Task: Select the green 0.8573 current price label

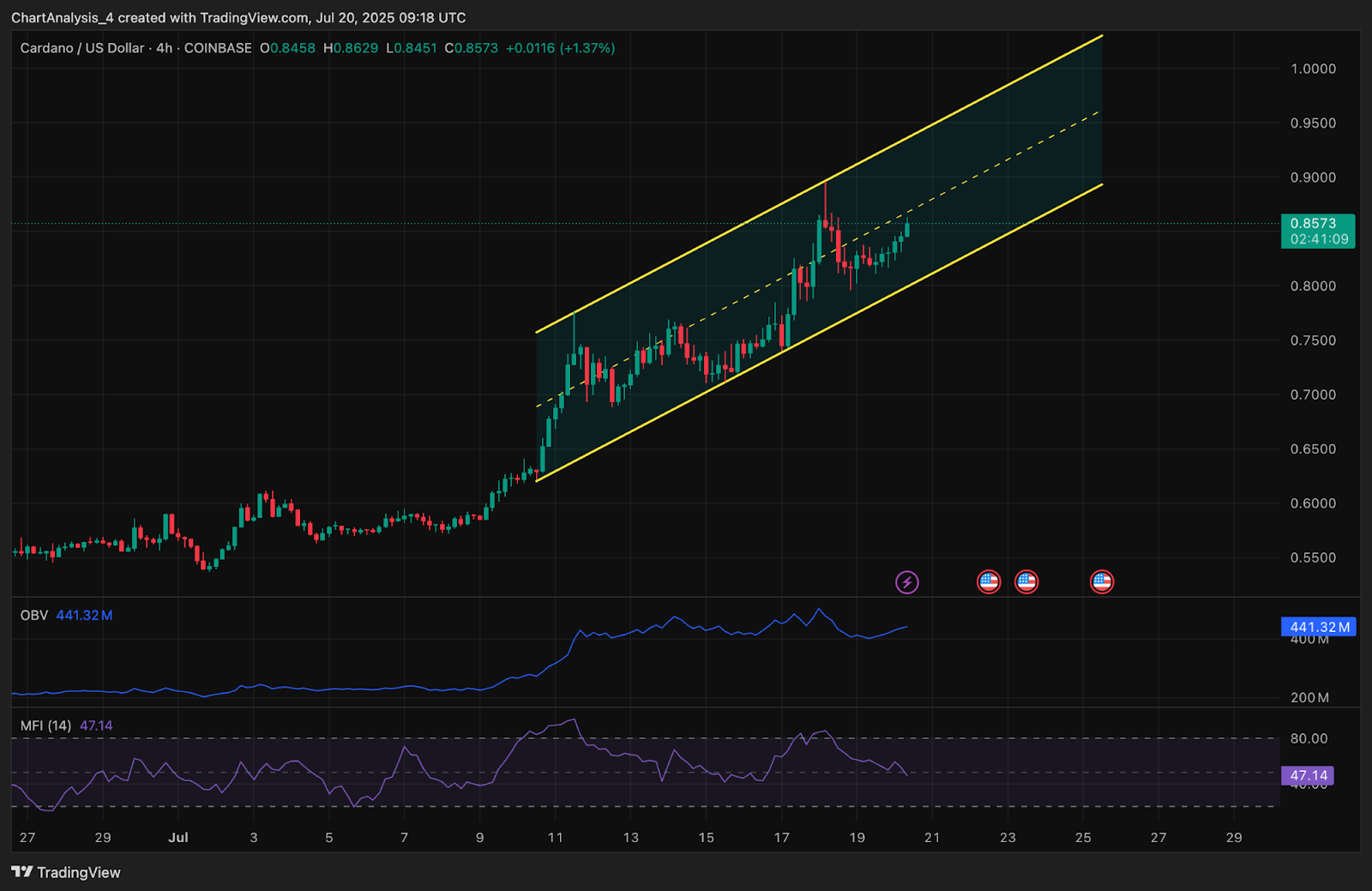Action: click(1317, 231)
